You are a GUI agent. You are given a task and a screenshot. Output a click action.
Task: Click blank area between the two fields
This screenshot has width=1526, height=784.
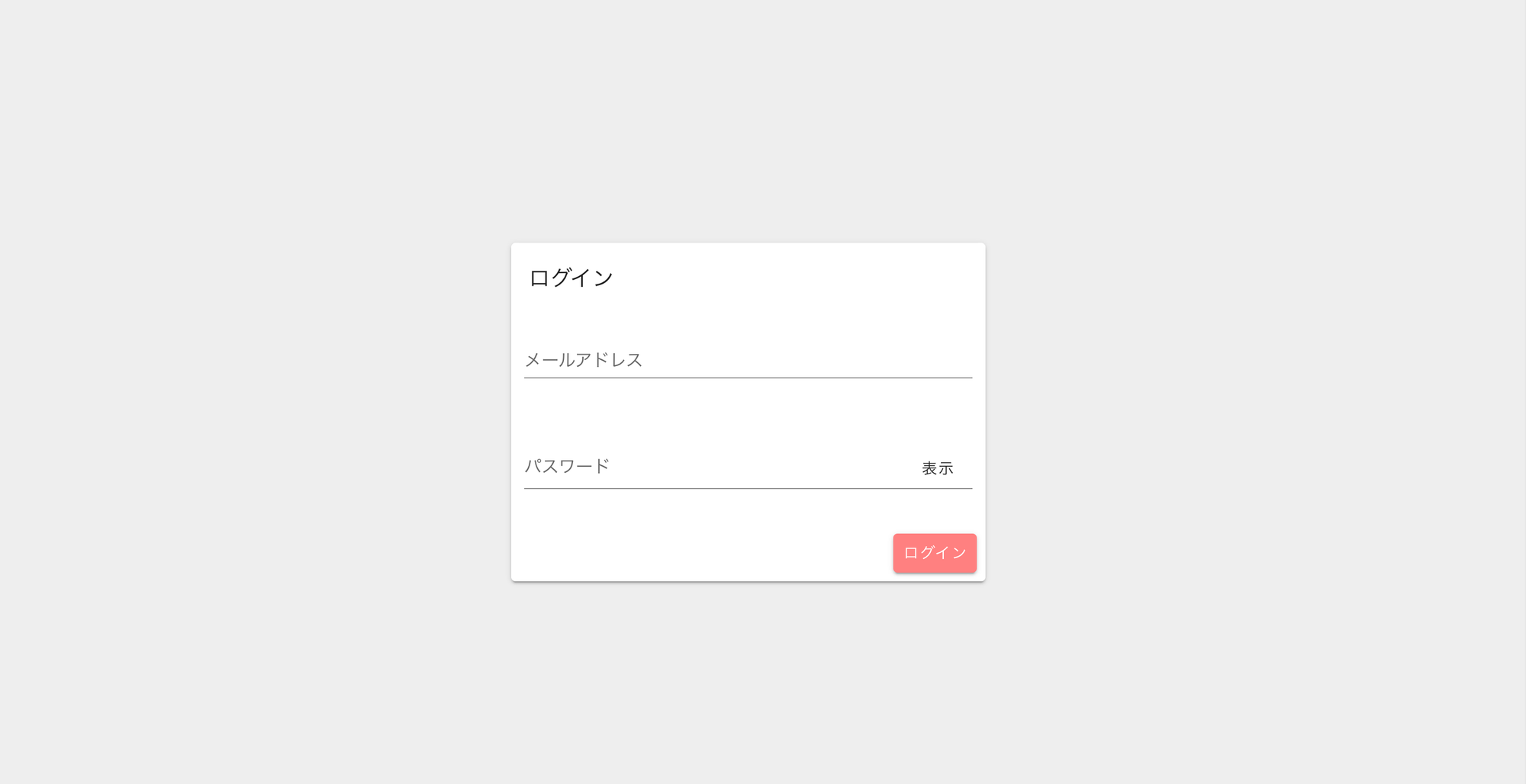click(x=748, y=416)
